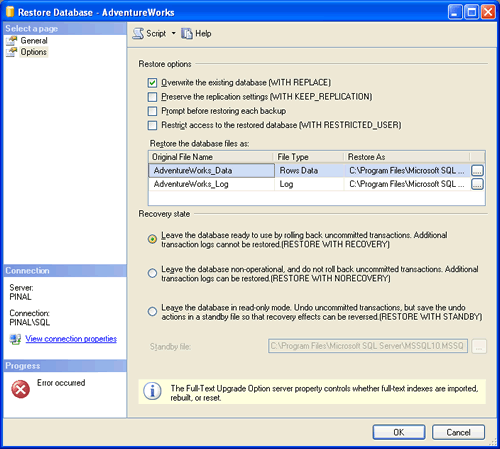Click the File Type column header

pos(309,157)
